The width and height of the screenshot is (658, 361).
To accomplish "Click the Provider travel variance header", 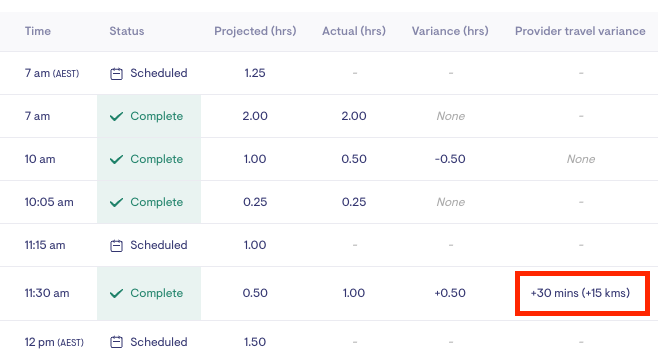I will point(580,31).
